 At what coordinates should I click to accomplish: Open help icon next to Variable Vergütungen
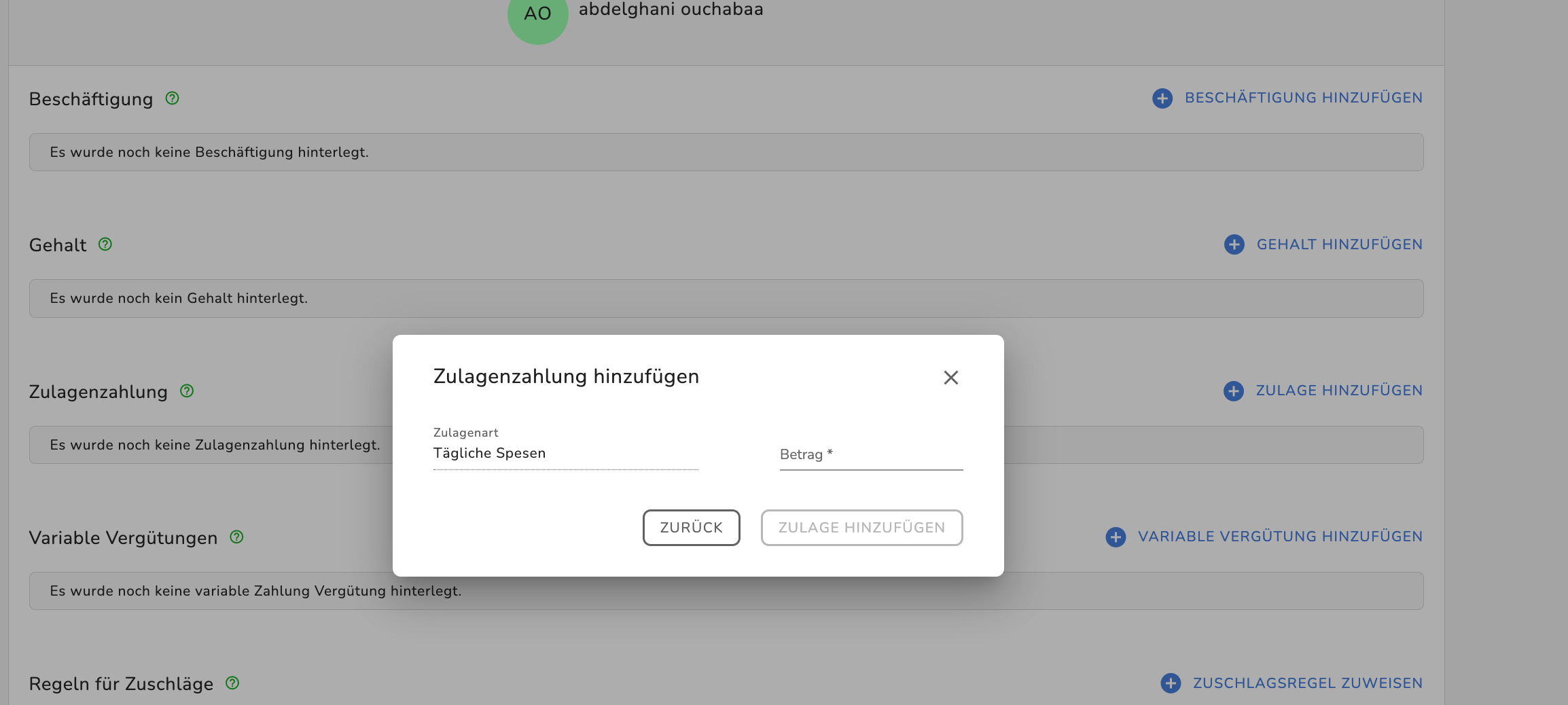point(236,537)
